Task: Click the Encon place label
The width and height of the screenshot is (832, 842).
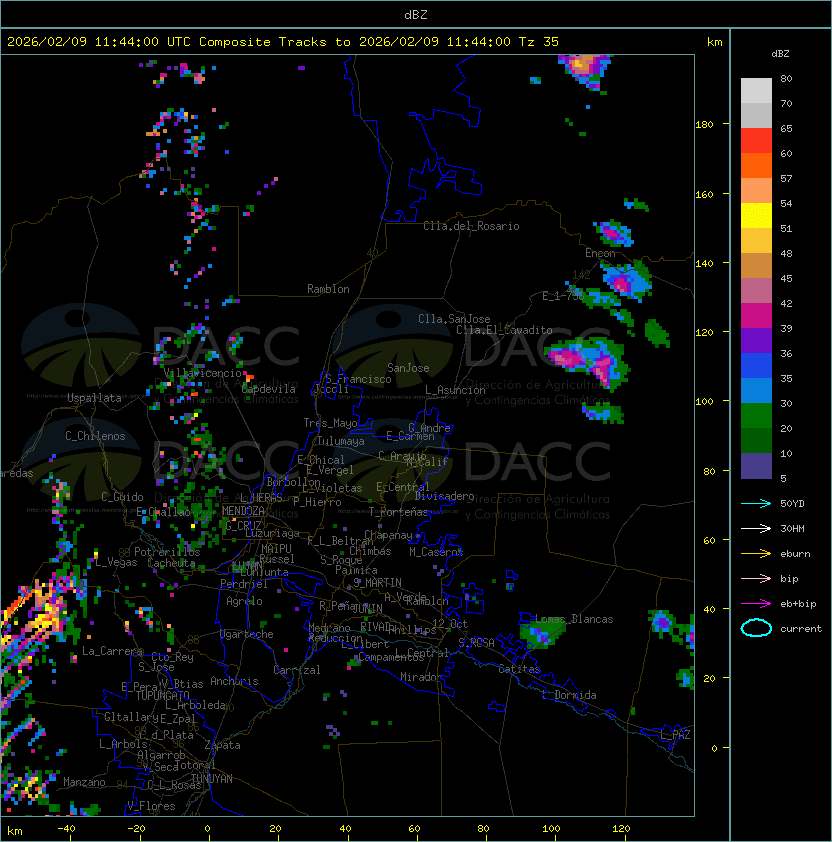Action: coord(600,253)
